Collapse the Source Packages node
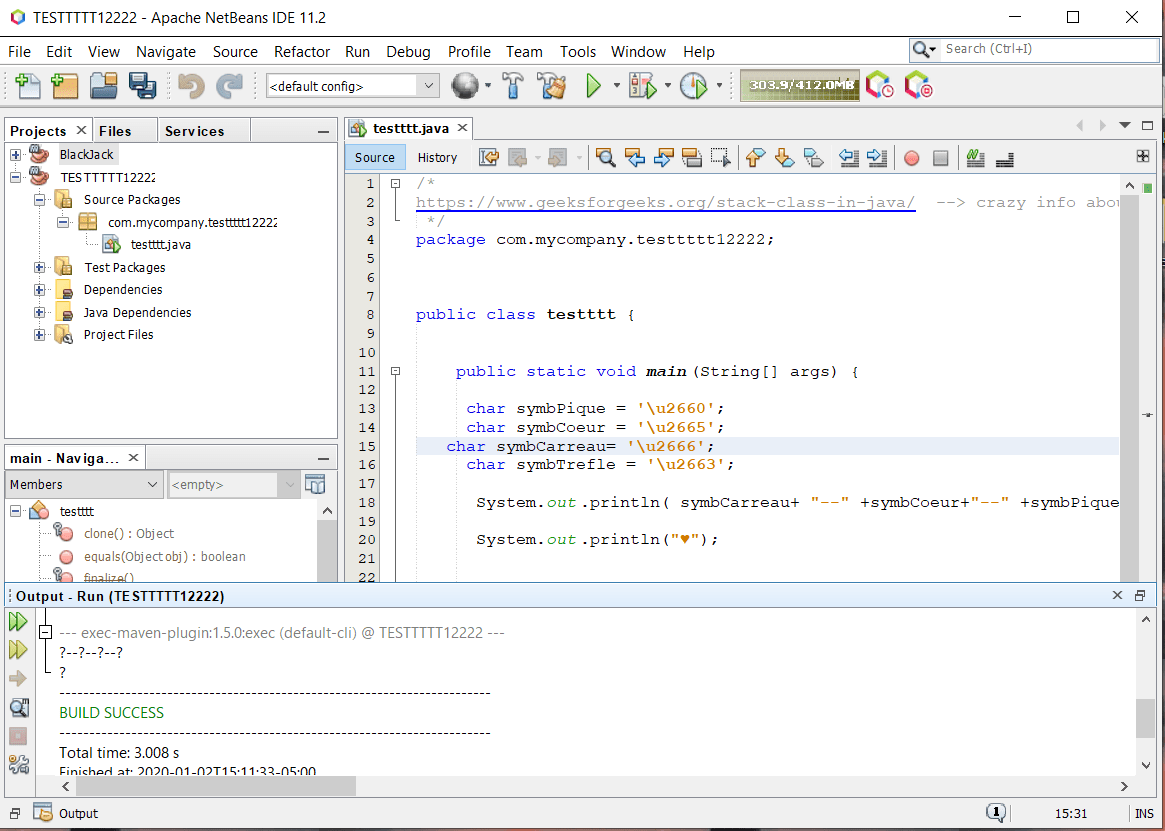Viewport: 1165px width, 831px height. pos(37,199)
